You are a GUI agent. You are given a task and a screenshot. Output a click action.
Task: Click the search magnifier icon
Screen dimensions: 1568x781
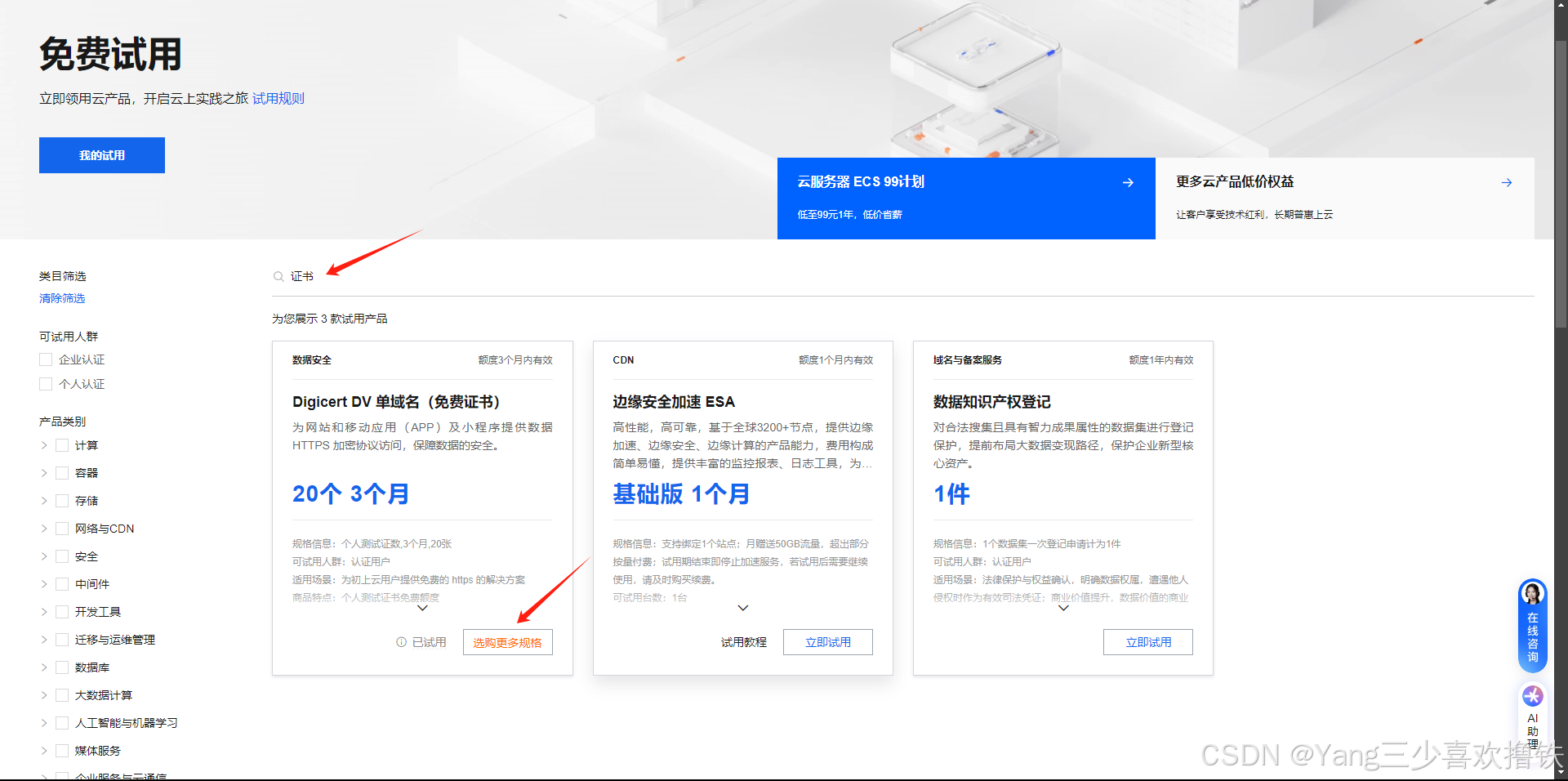coord(278,277)
